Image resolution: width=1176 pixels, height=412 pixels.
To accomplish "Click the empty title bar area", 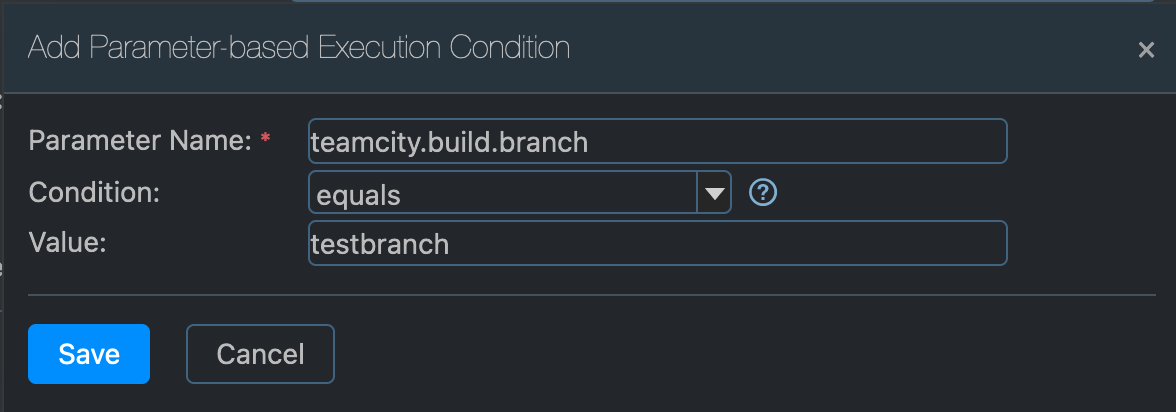I will (x=850, y=48).
